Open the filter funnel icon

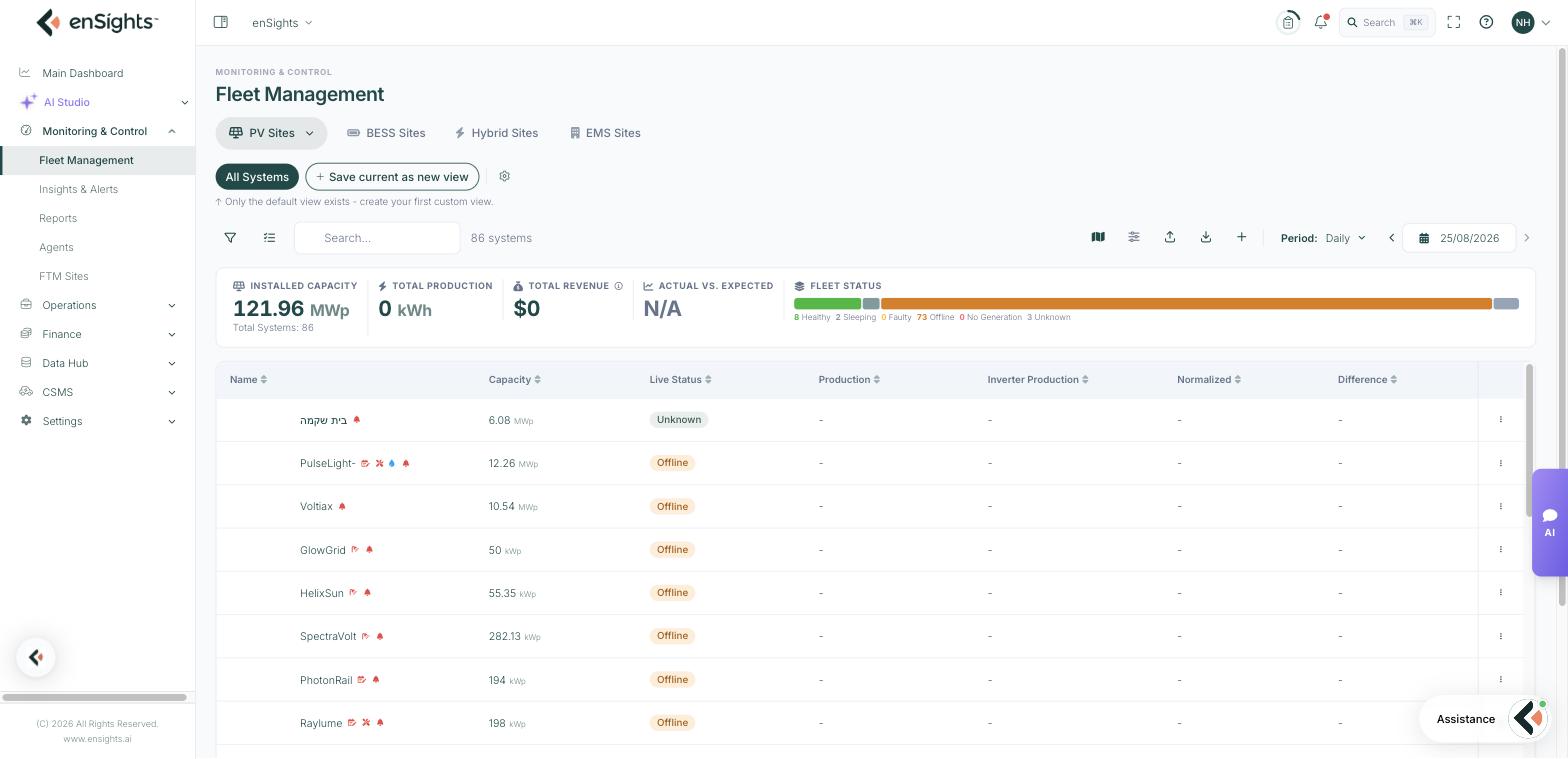coord(230,238)
